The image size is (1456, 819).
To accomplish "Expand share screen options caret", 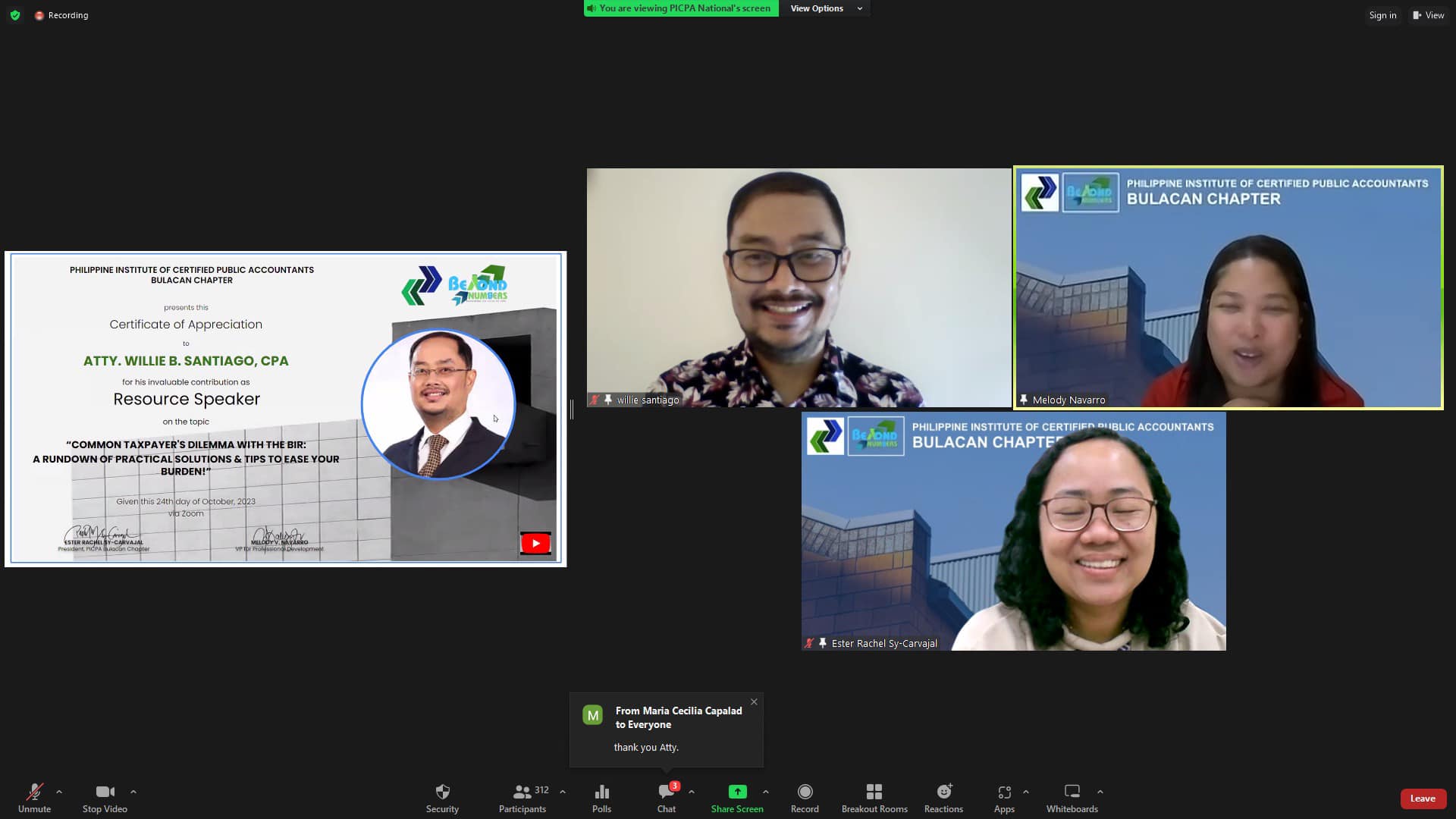I will [x=766, y=792].
